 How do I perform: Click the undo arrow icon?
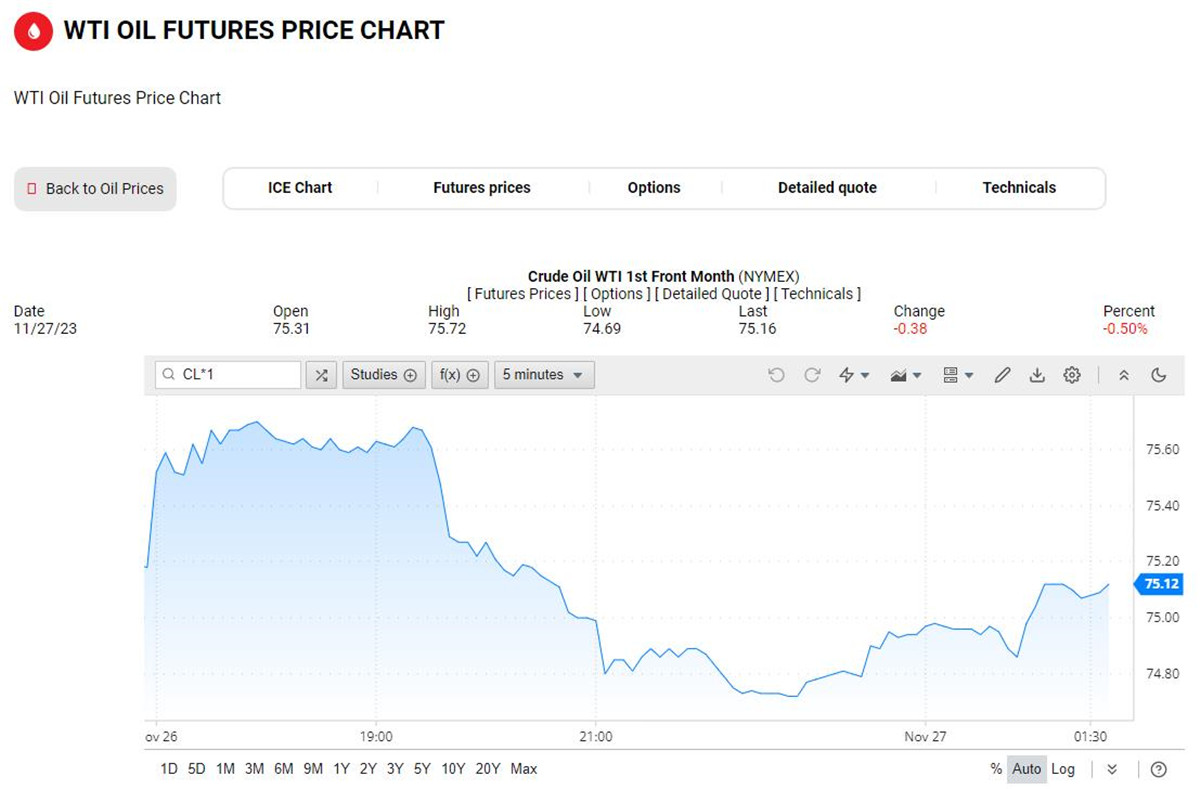click(x=776, y=375)
